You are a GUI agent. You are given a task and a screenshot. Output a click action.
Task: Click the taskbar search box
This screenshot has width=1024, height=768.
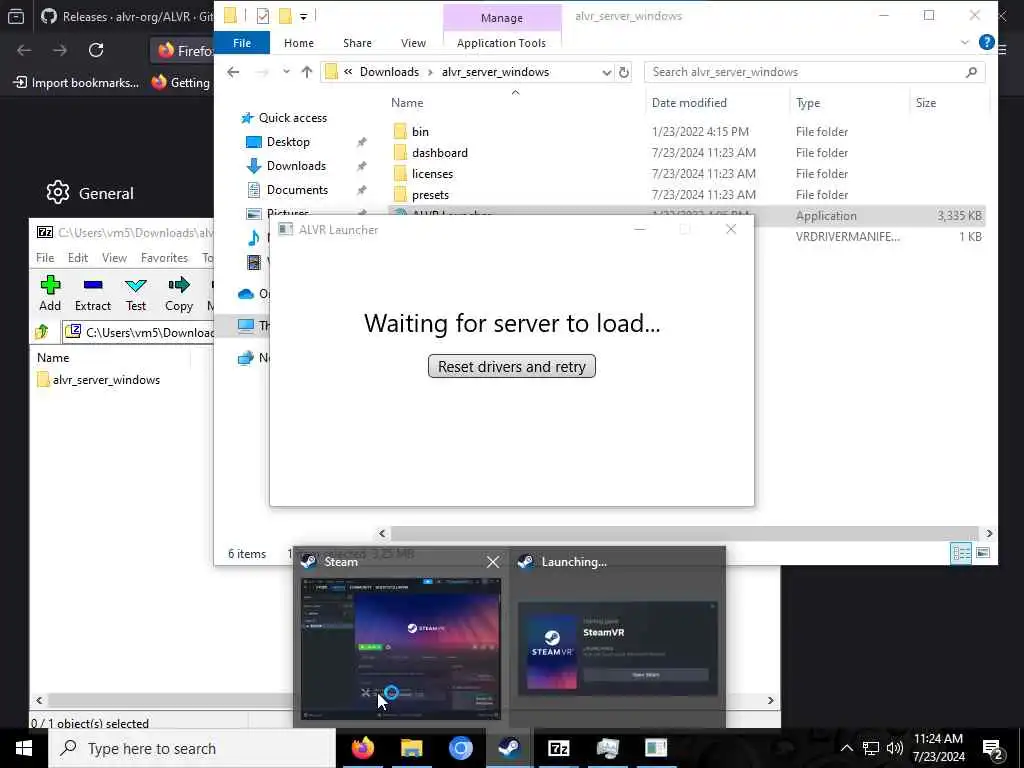pos(192,748)
